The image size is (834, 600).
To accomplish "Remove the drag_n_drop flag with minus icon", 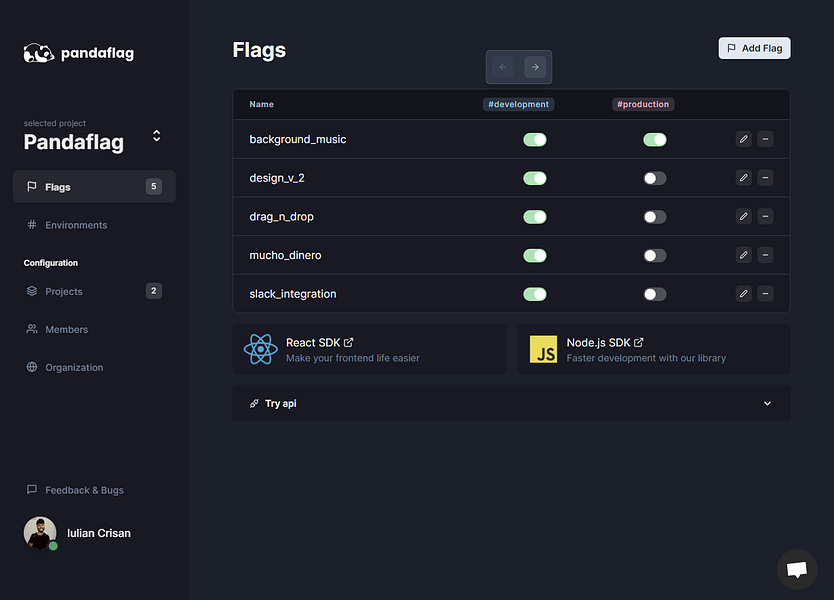I will click(x=765, y=216).
